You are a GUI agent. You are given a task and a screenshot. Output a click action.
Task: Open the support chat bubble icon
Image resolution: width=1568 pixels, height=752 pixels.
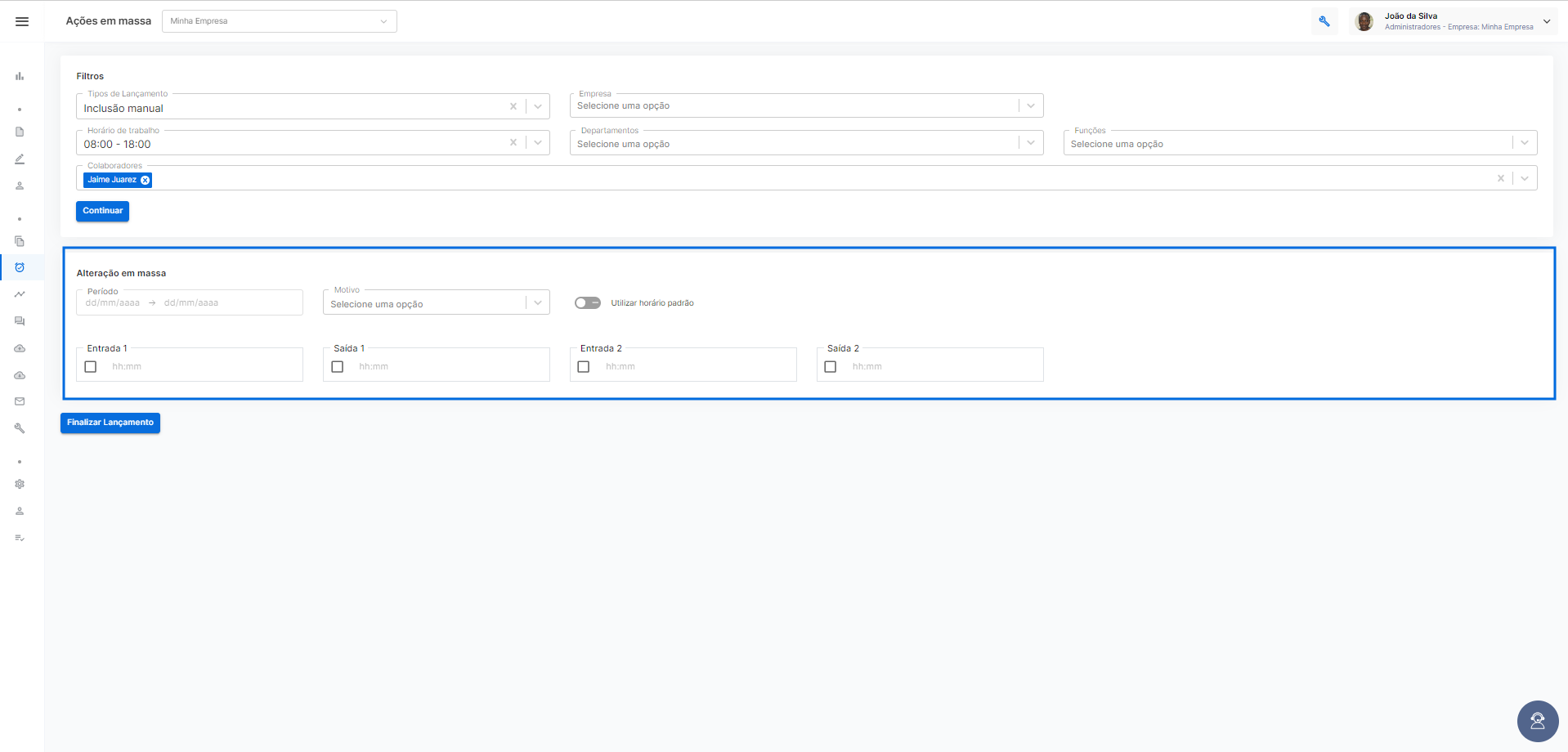[x=1538, y=721]
